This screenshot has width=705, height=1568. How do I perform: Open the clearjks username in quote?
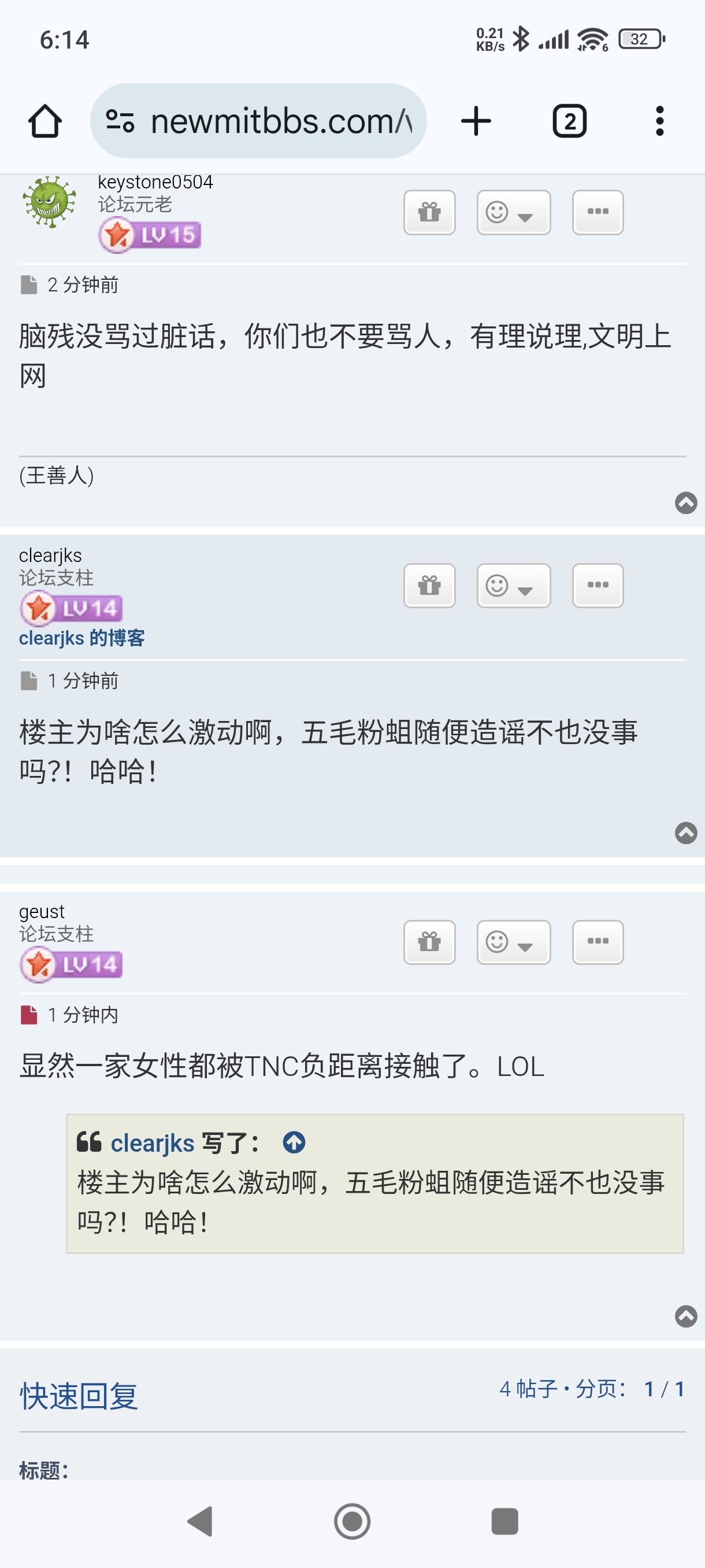[152, 1142]
